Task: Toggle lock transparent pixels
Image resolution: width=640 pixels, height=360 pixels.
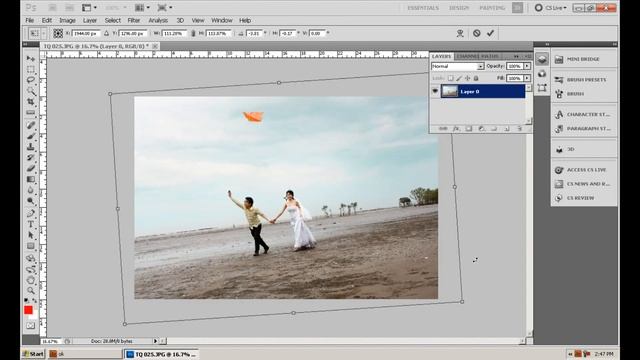Action: pos(450,78)
